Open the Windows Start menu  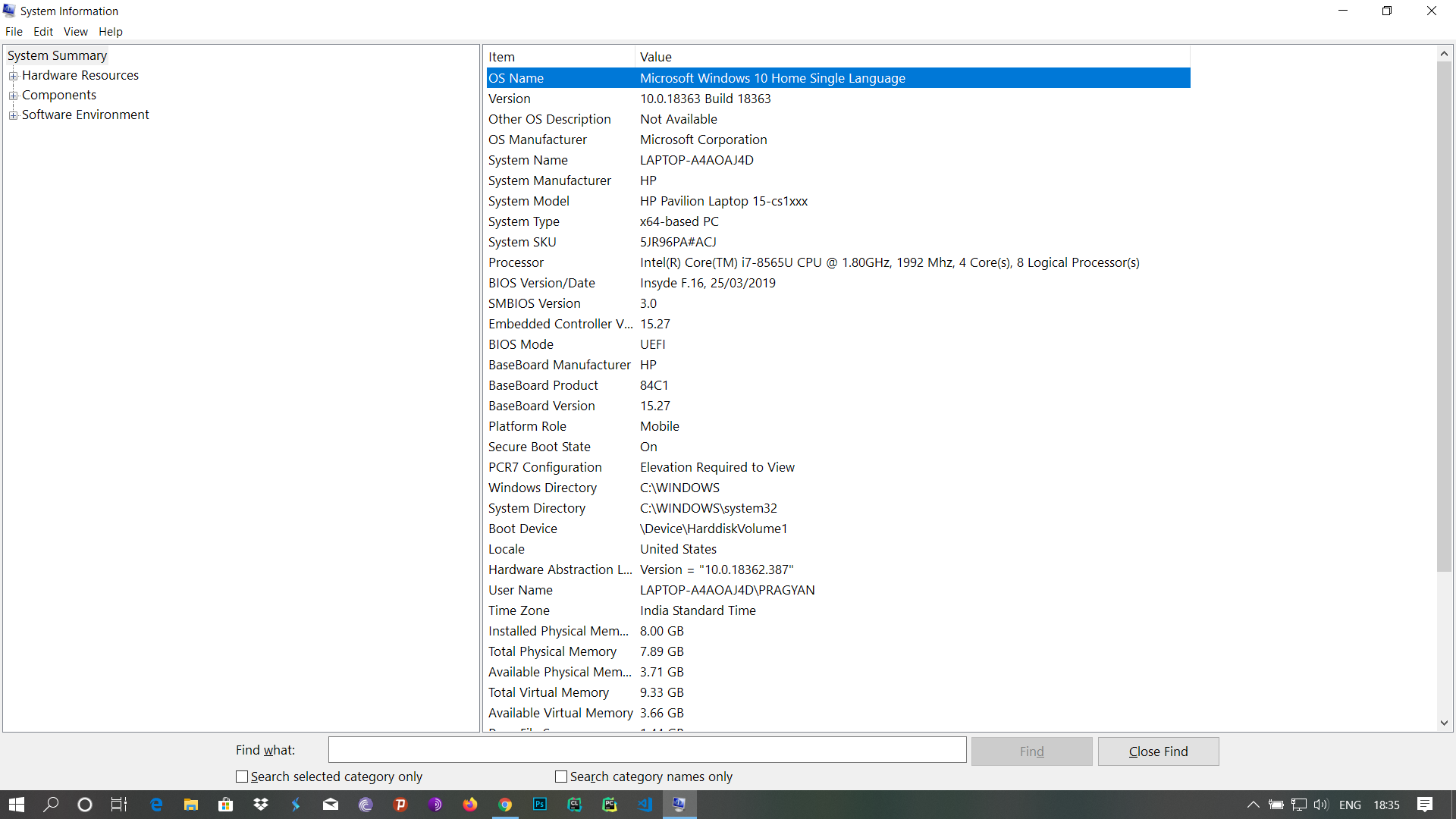17,805
